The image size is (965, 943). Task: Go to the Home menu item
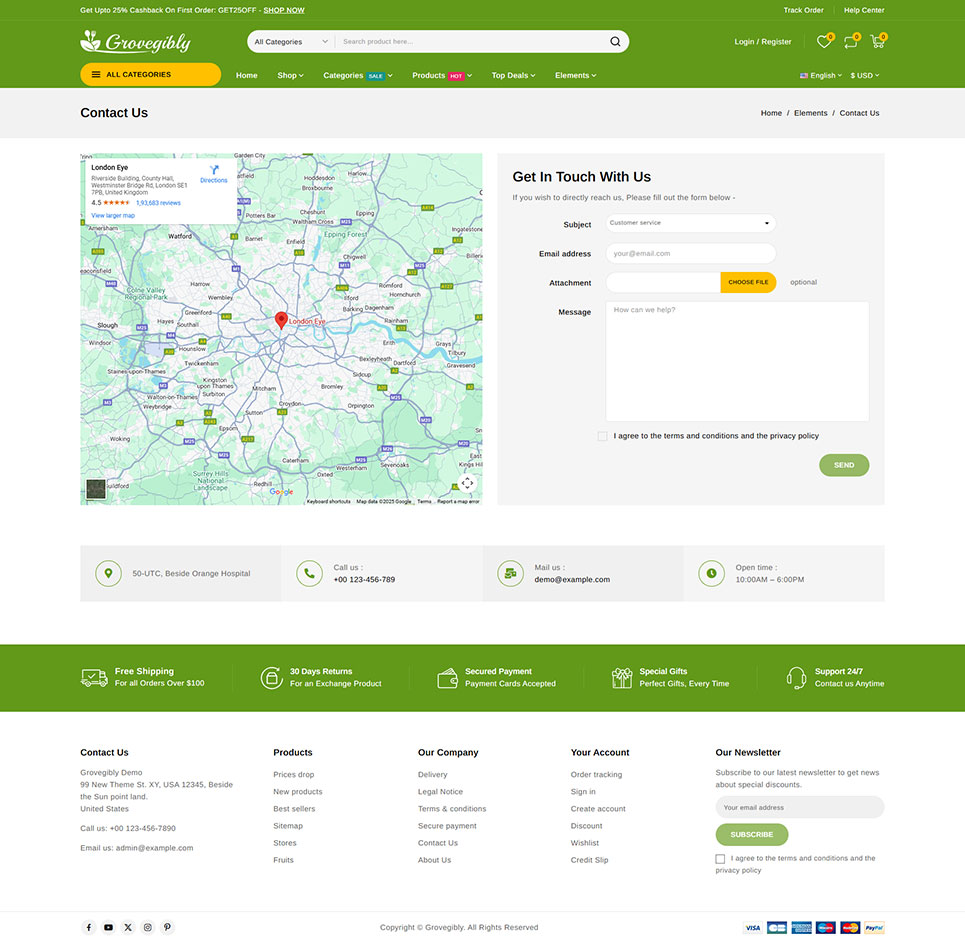(x=246, y=75)
